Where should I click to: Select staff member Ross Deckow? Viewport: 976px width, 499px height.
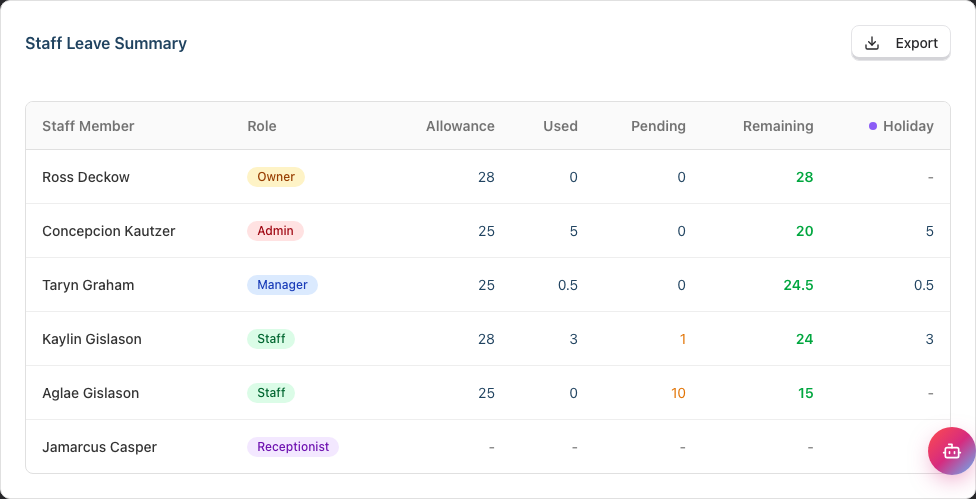[86, 177]
